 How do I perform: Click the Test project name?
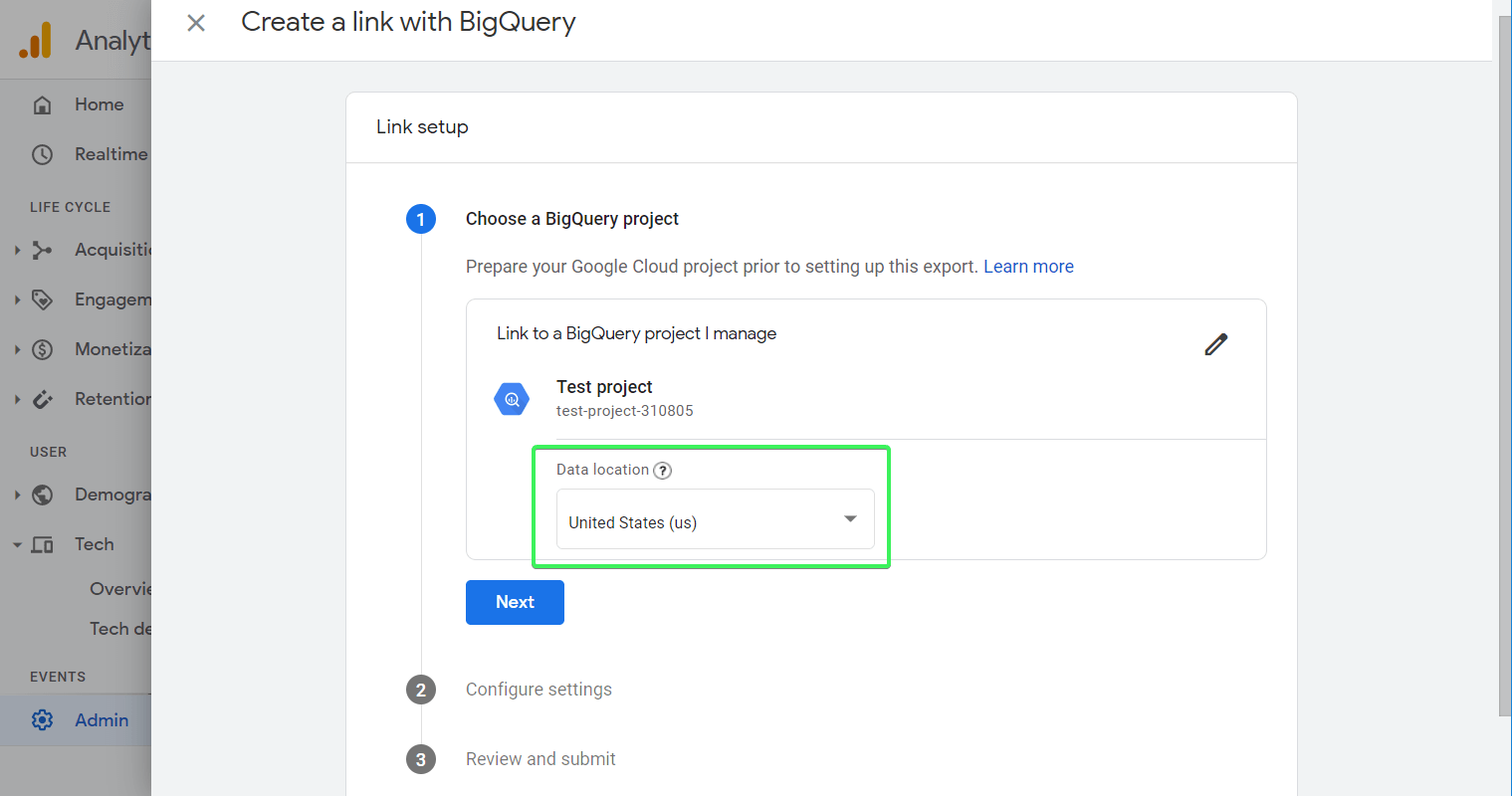click(x=604, y=387)
